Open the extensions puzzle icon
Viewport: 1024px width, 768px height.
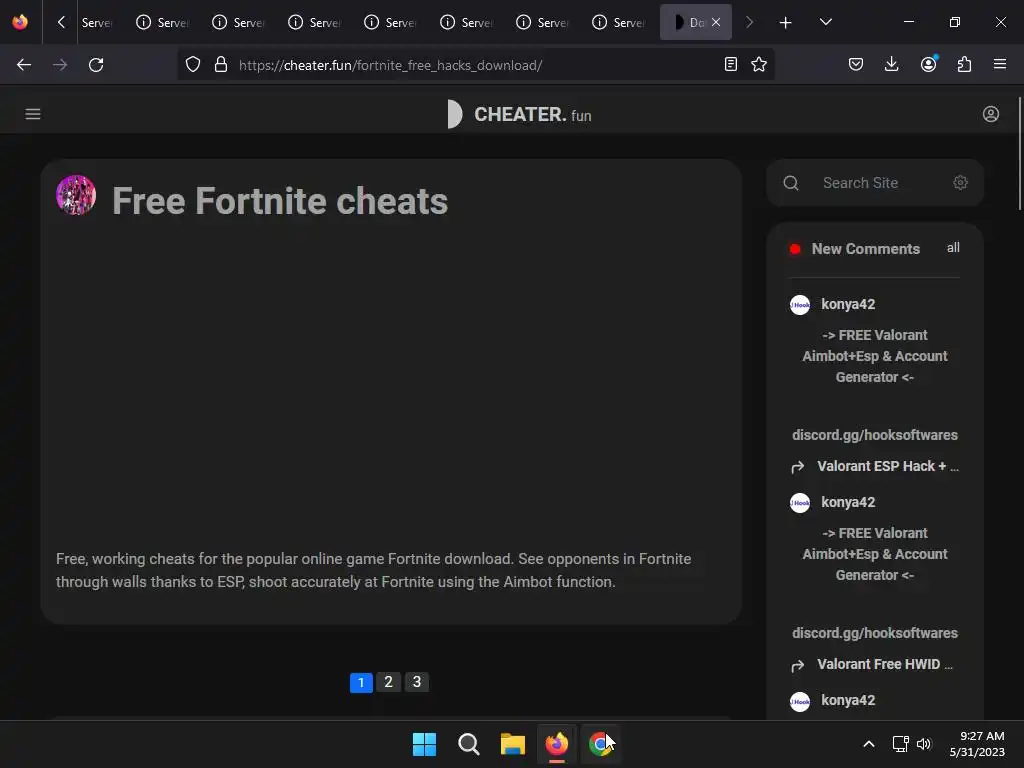[965, 65]
